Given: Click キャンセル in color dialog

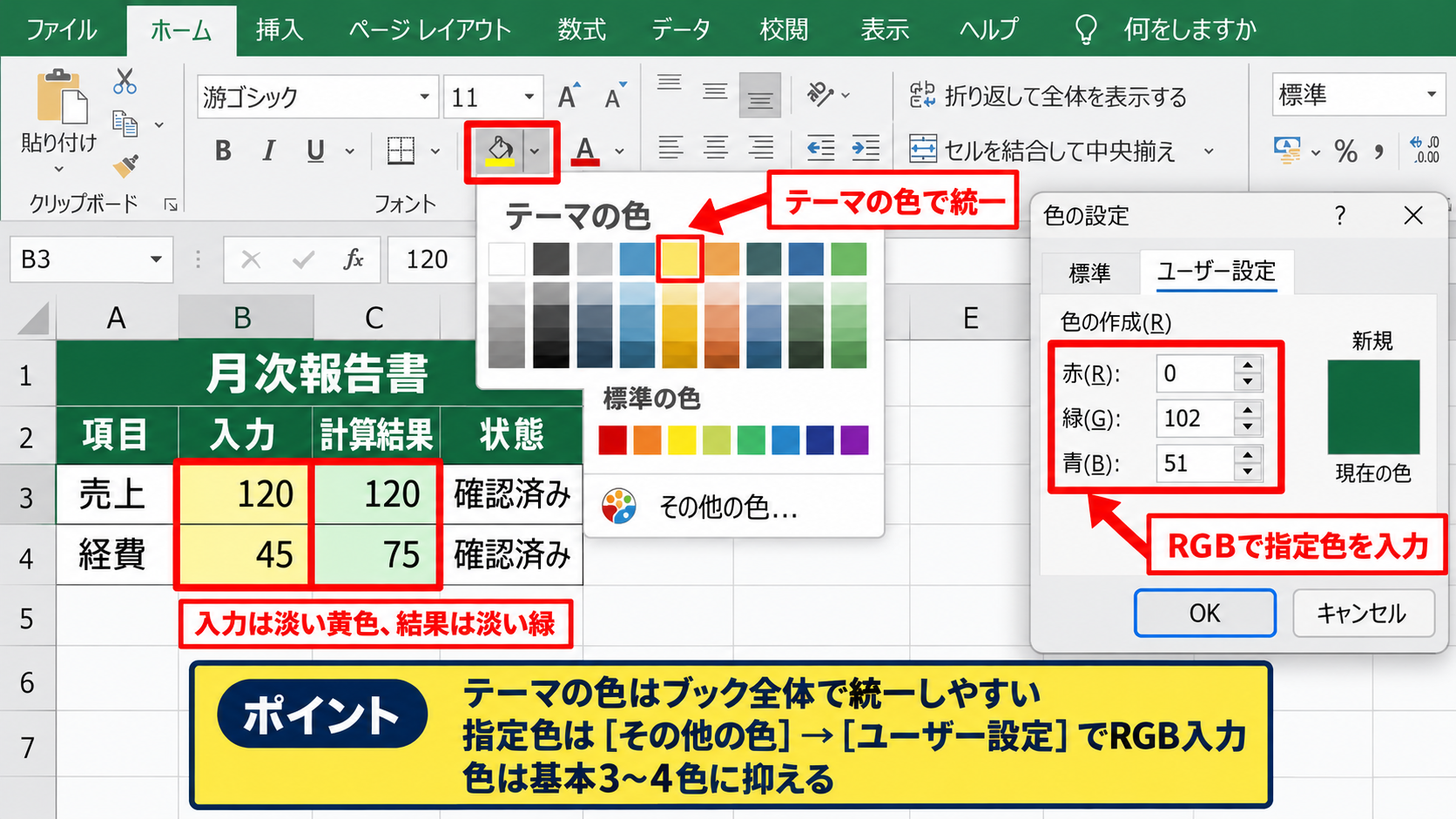Looking at the screenshot, I should 1363,614.
